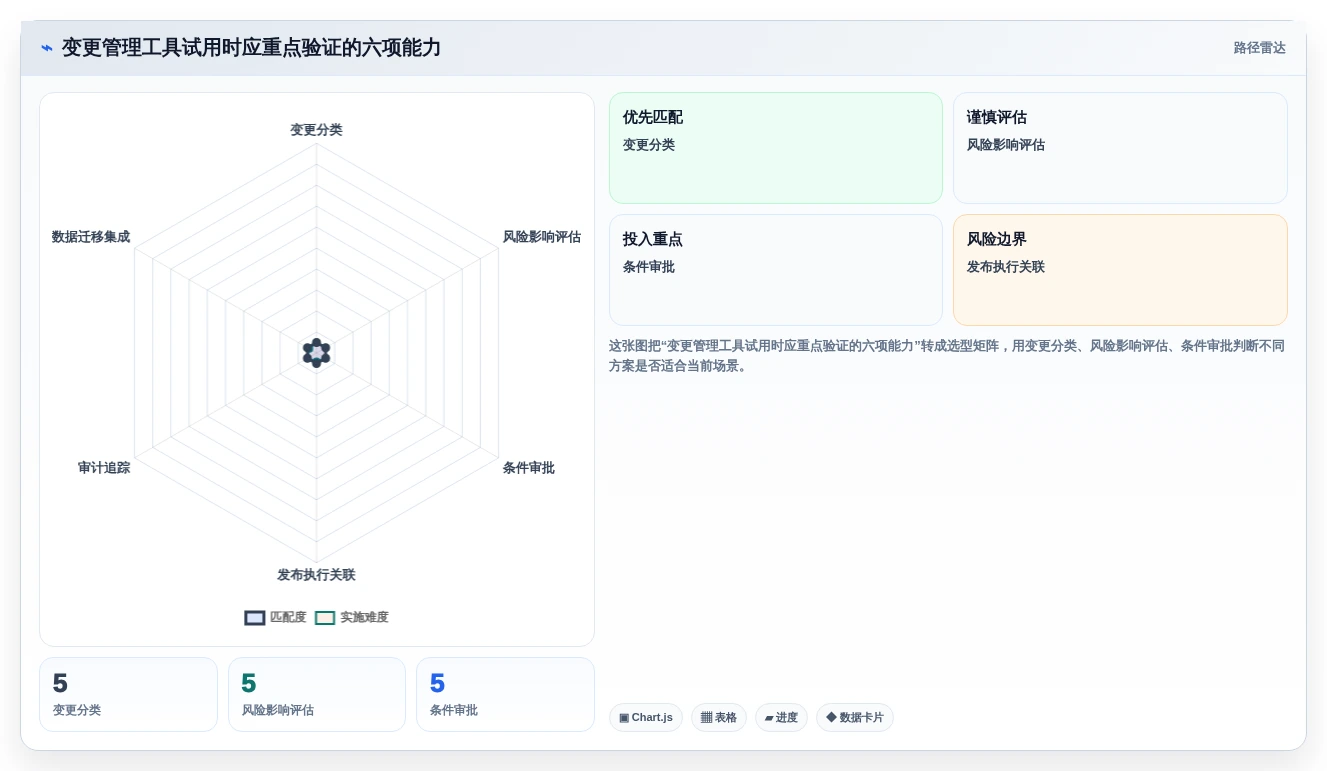
Task: Click the title 变更管理工具试用时应重点验证的六项能力
Action: tap(251, 48)
